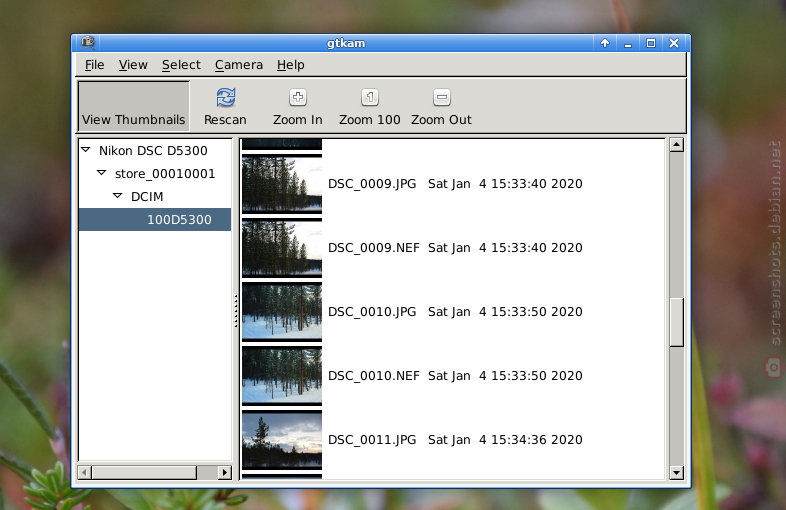Viewport: 786px width, 510px height.
Task: Select the store_00010001 tree item
Action: click(165, 174)
